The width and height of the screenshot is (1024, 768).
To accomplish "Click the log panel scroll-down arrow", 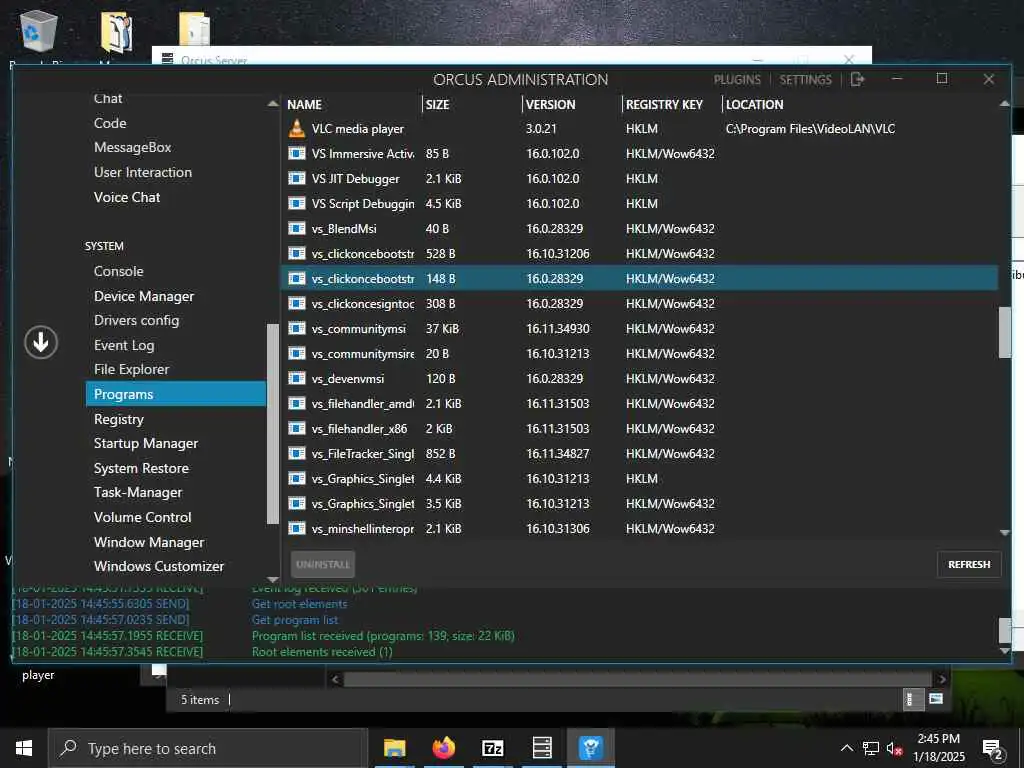I will (1004, 651).
